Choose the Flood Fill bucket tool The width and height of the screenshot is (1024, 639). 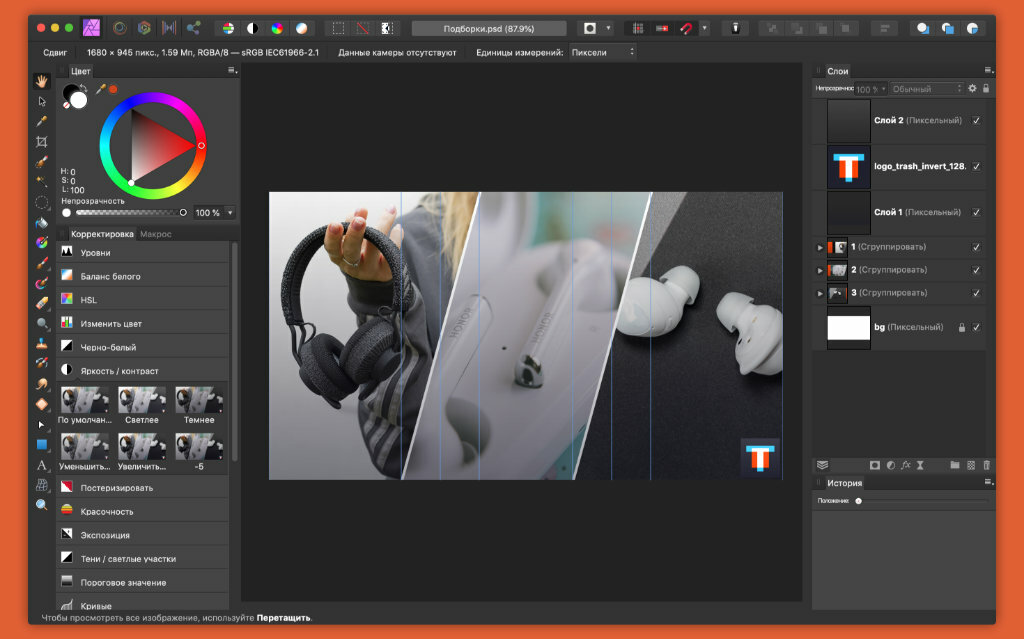42,223
